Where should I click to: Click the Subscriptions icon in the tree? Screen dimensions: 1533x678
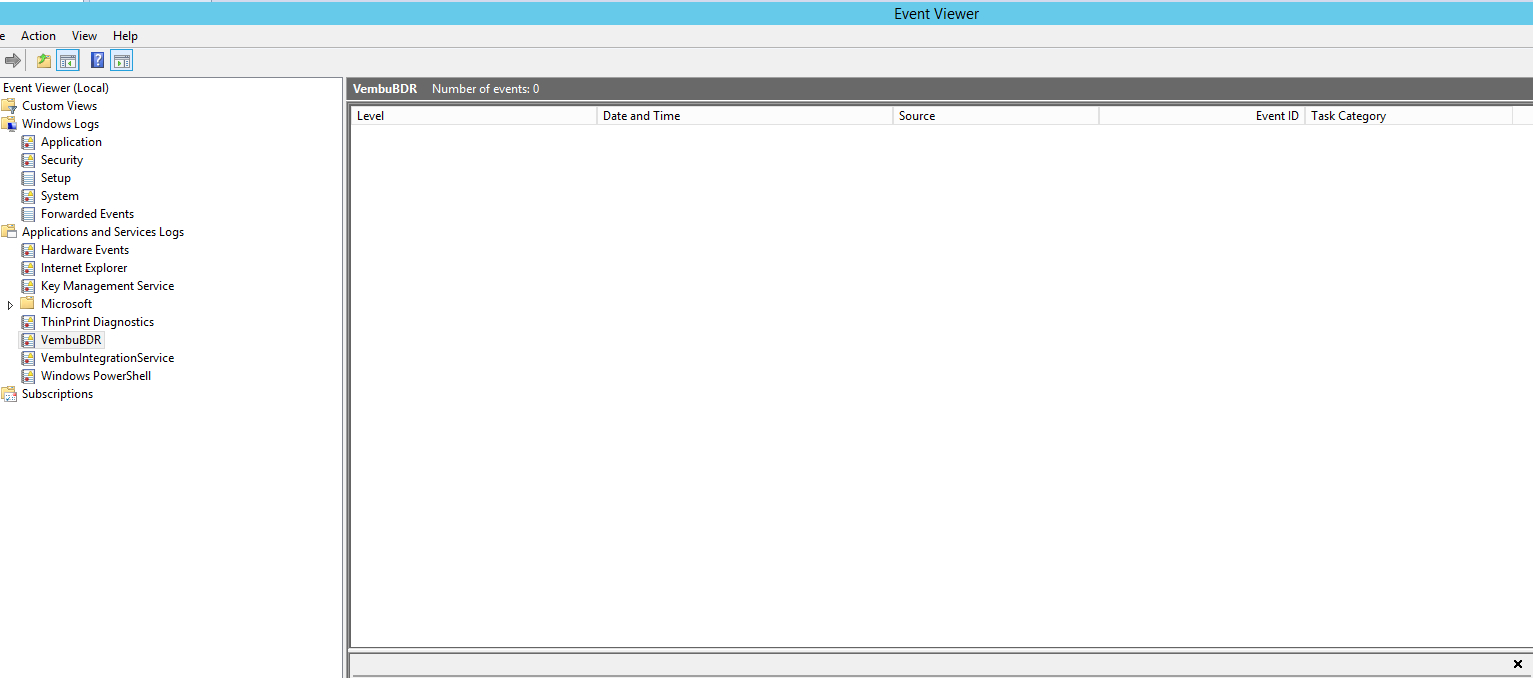(x=9, y=394)
